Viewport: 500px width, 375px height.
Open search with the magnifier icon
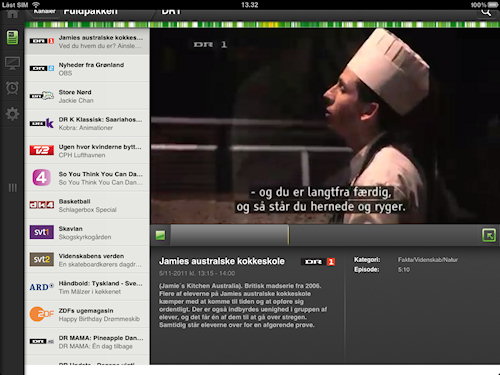[486, 12]
